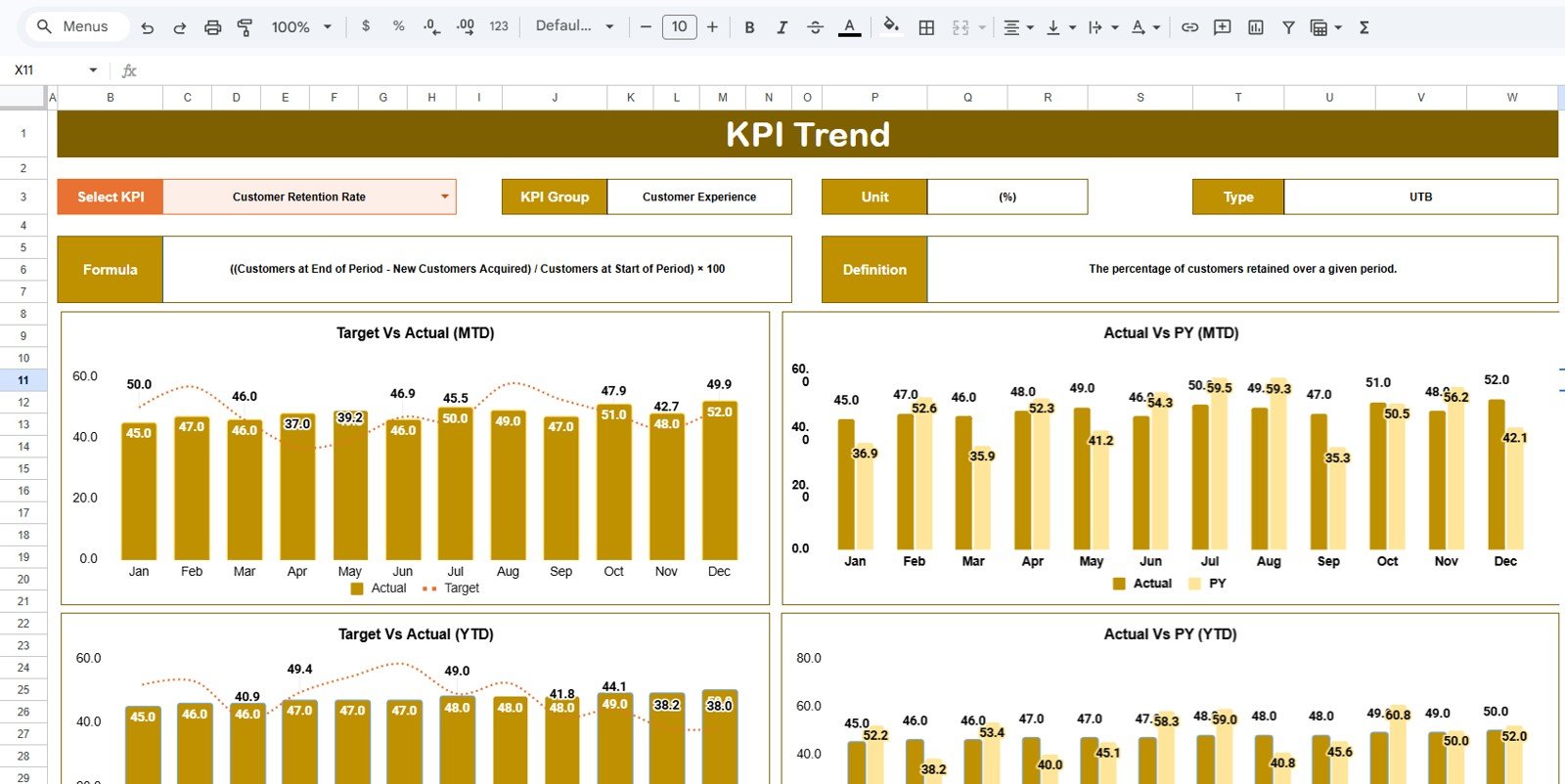Open the 123 more number formats menu

tap(499, 26)
